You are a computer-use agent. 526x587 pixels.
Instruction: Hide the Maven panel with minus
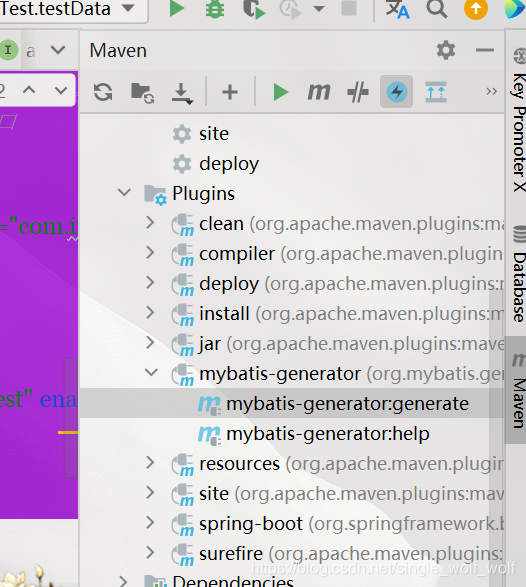(x=485, y=50)
